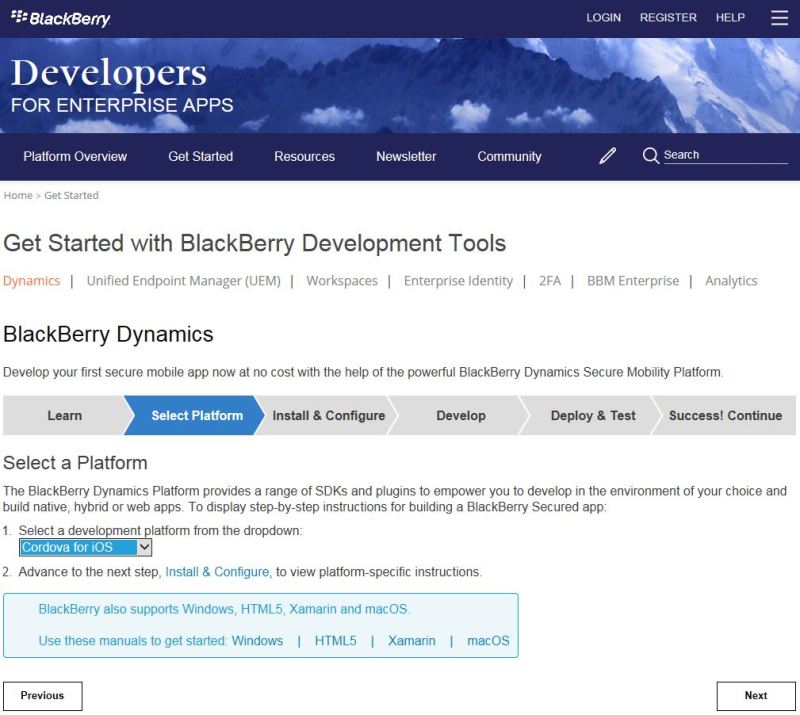Click the Get Started breadcrumb
Image resolution: width=800 pixels, height=715 pixels.
[71, 195]
